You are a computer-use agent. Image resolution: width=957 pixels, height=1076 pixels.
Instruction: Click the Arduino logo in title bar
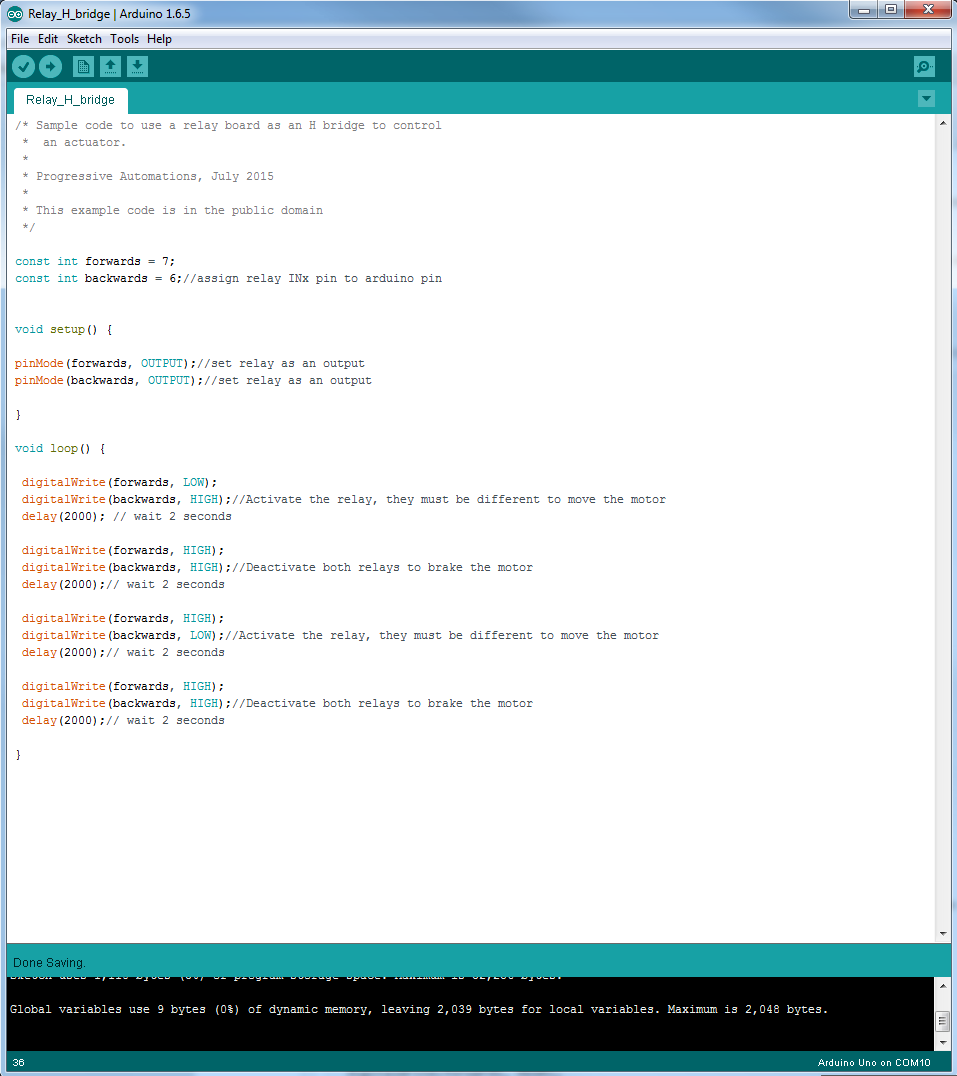(x=14, y=14)
